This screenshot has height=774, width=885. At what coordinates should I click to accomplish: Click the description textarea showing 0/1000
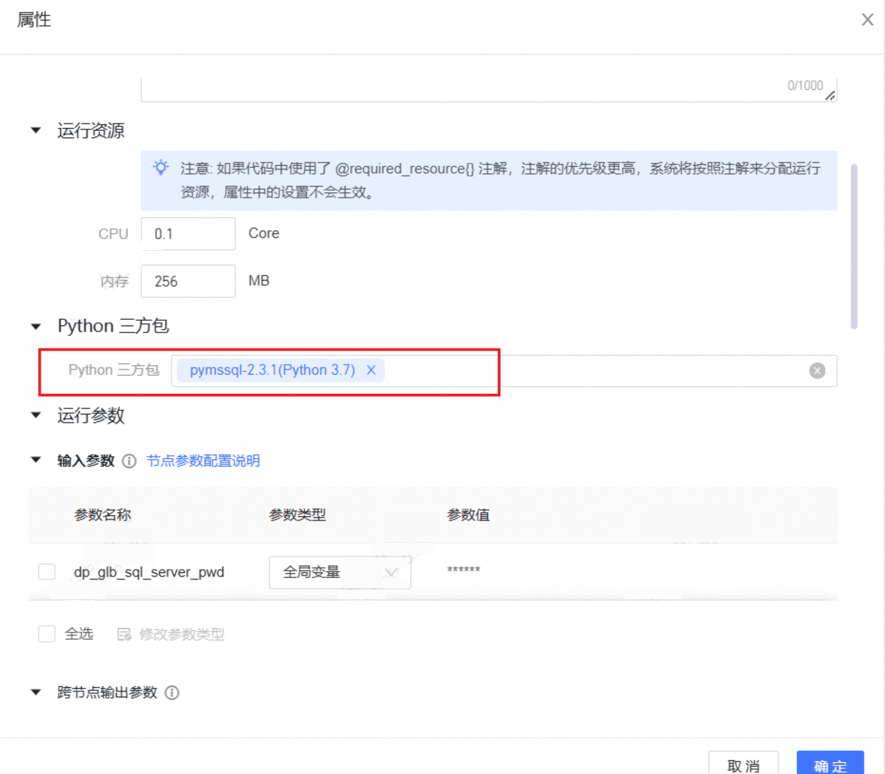tap(489, 90)
